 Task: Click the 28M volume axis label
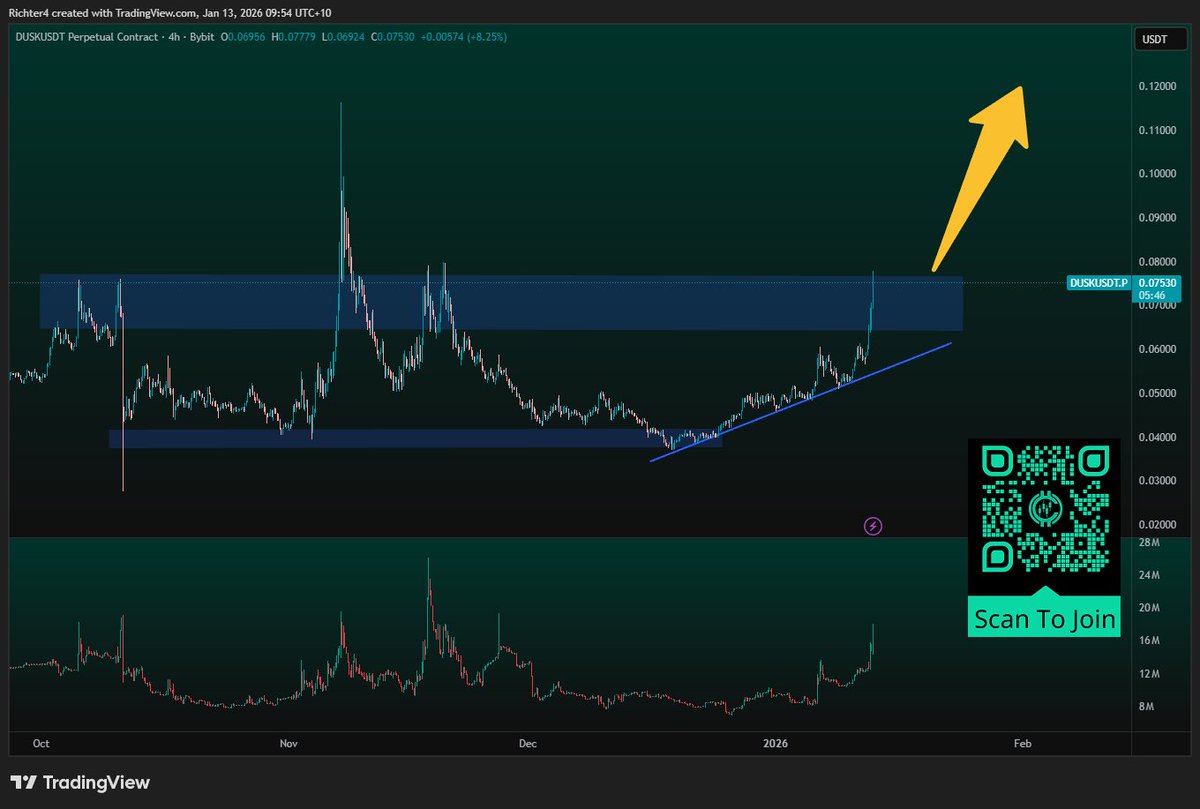click(1148, 543)
